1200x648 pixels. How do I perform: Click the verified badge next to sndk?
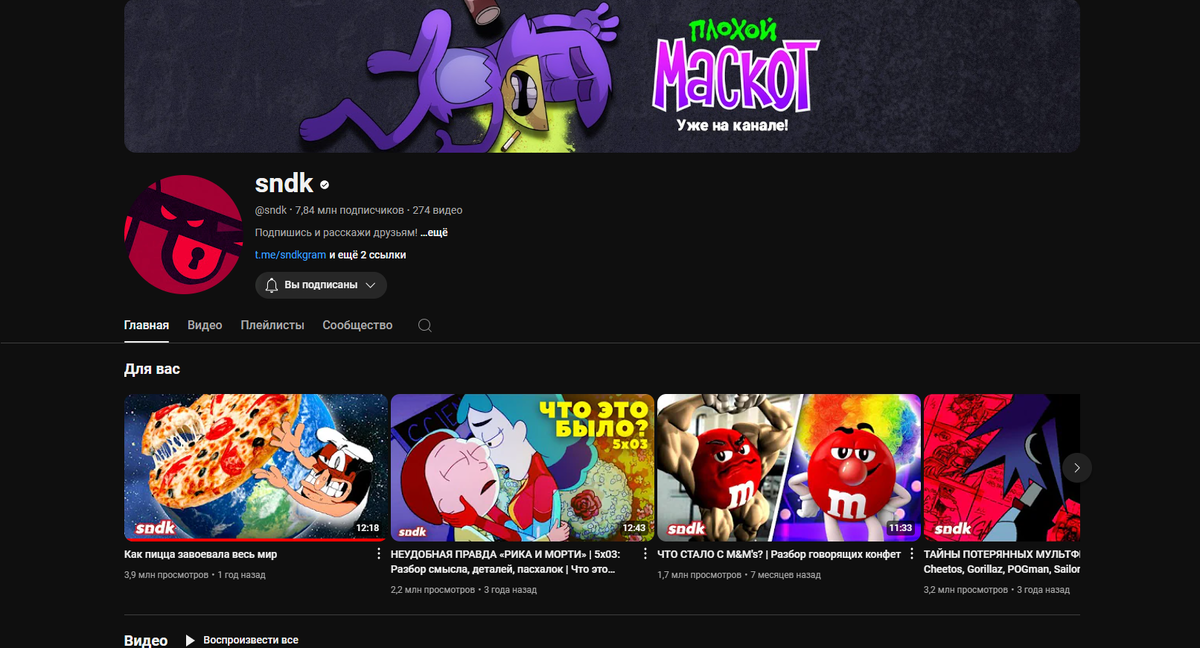pos(324,185)
